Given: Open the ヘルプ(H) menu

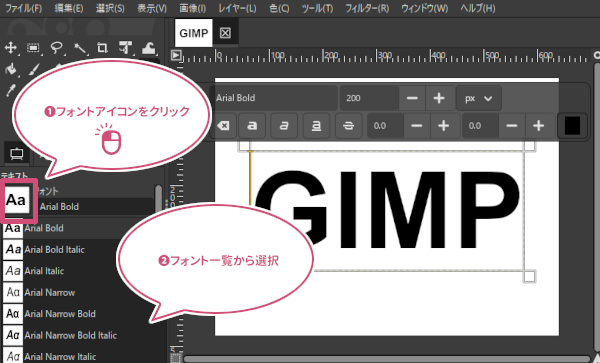Looking at the screenshot, I should coord(478,8).
